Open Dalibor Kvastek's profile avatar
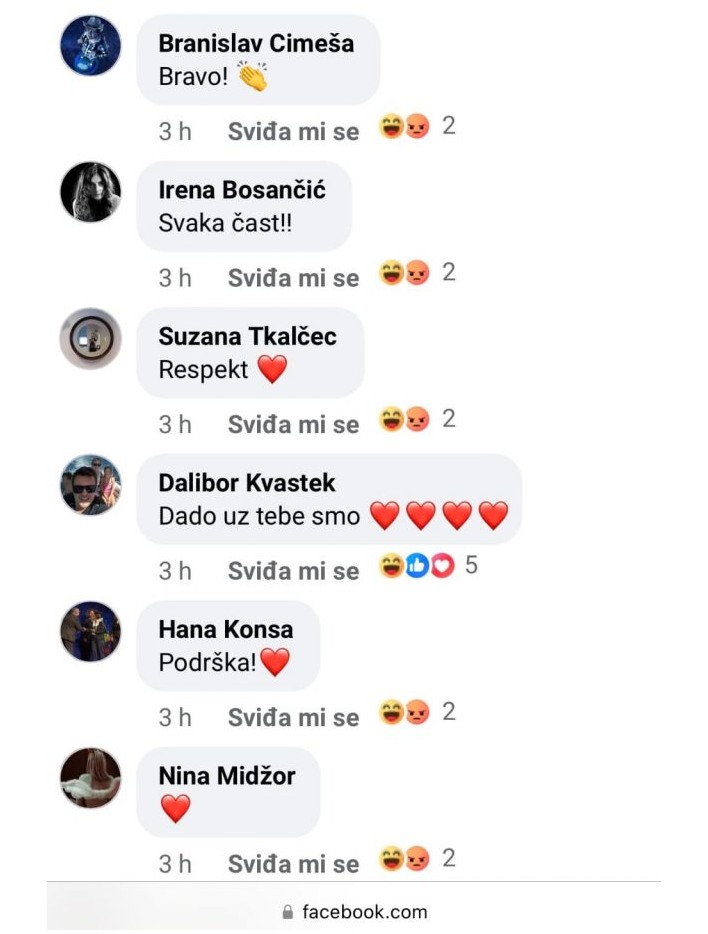Viewport: 708px width, 934px height. (91, 485)
